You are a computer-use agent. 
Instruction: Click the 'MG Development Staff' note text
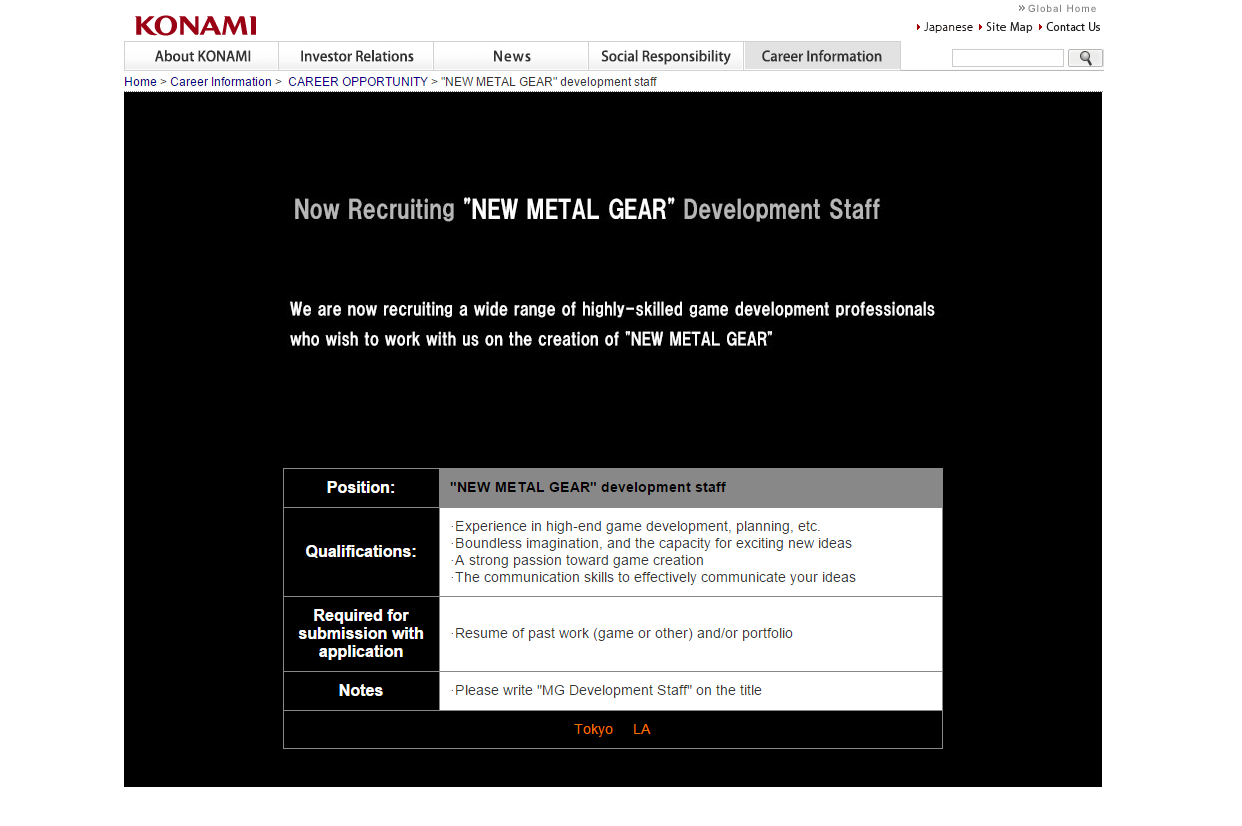tap(606, 690)
